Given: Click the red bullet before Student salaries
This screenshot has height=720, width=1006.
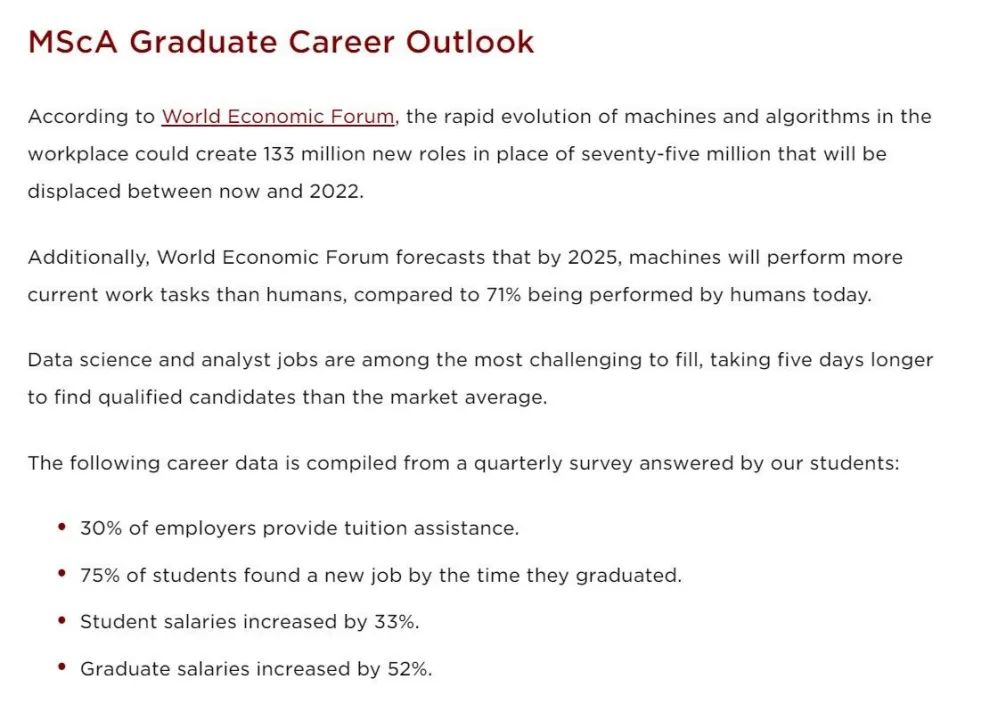Looking at the screenshot, I should point(62,621).
